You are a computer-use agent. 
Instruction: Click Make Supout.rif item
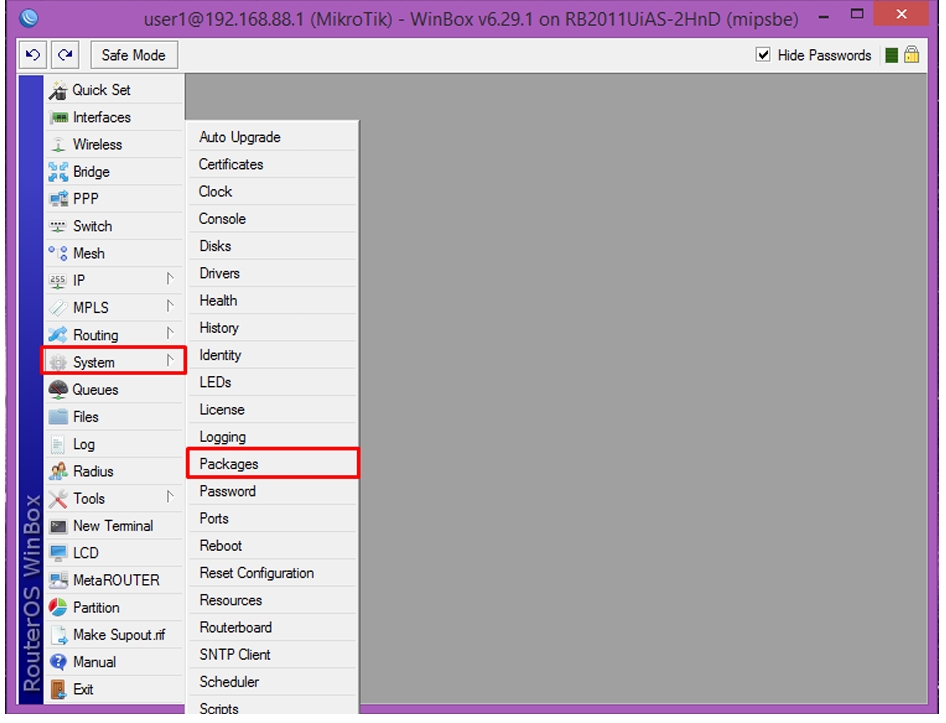pos(114,635)
